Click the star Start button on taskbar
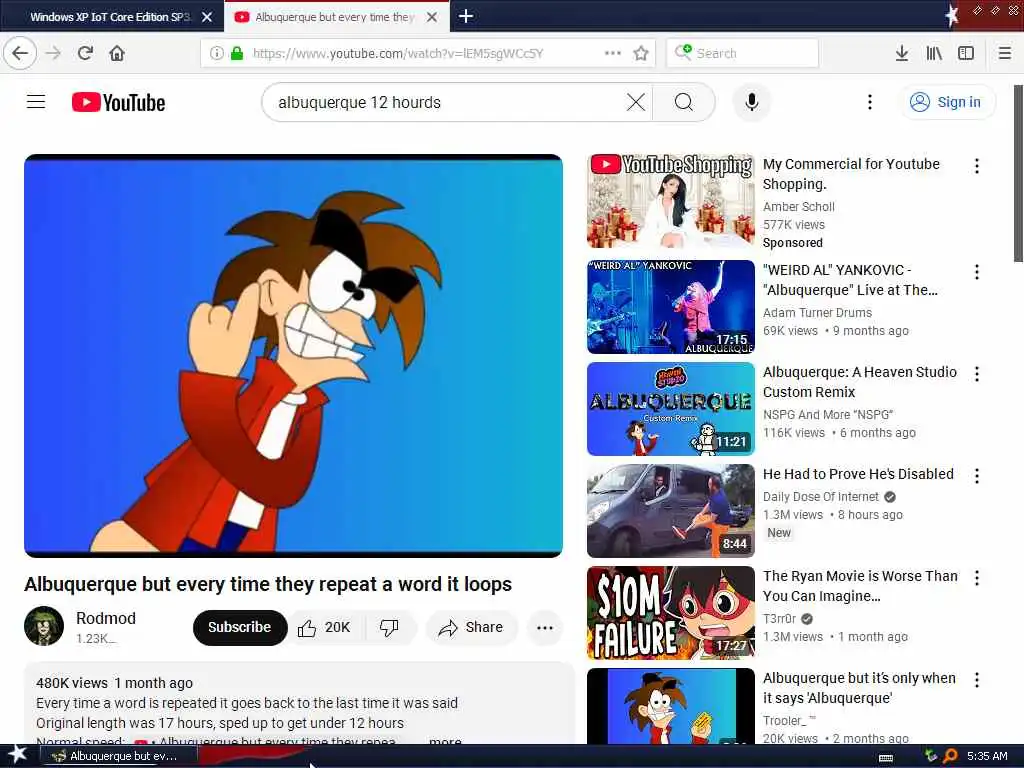1024x768 pixels. pos(18,755)
